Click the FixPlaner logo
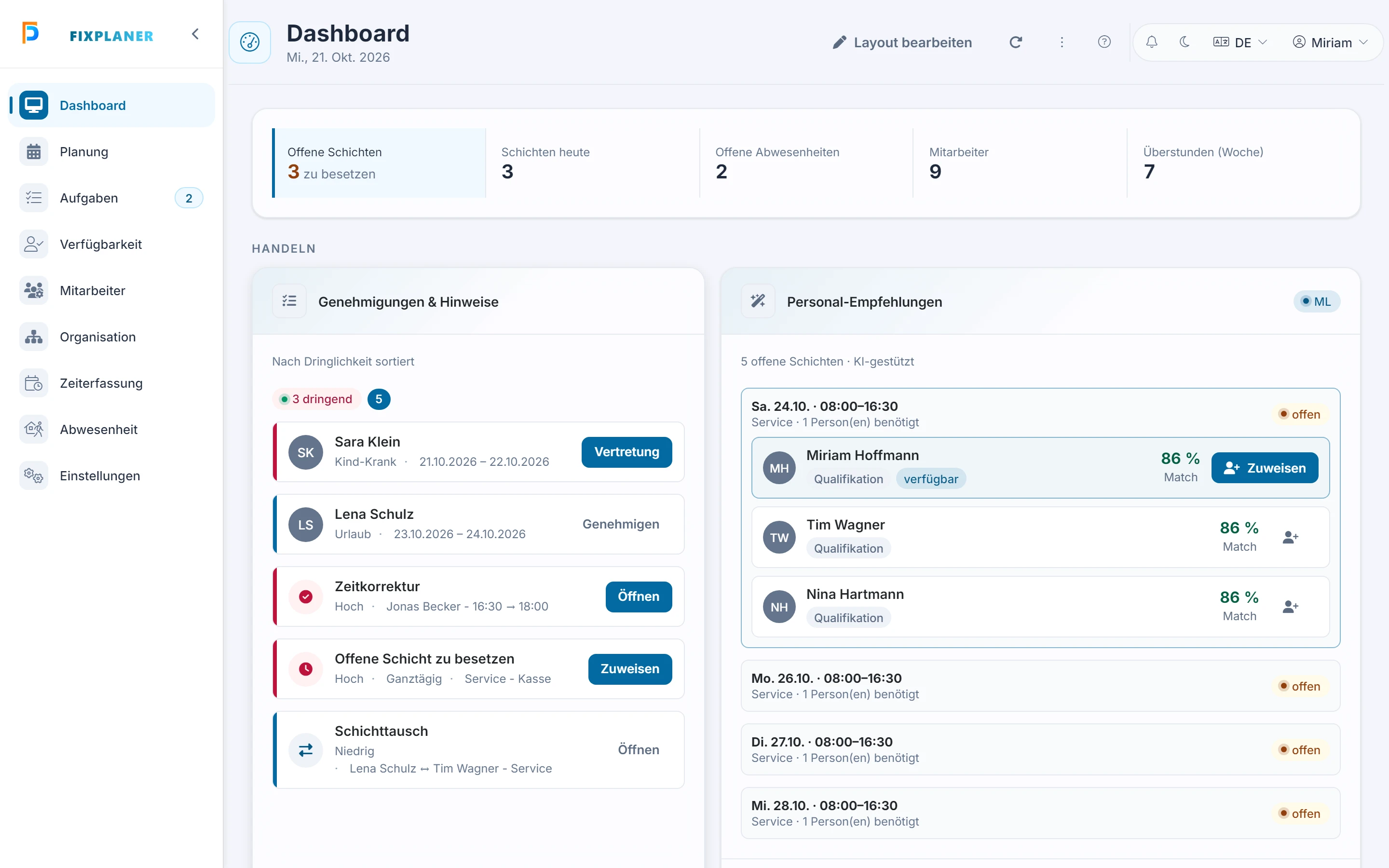The image size is (1389, 868). [x=88, y=34]
